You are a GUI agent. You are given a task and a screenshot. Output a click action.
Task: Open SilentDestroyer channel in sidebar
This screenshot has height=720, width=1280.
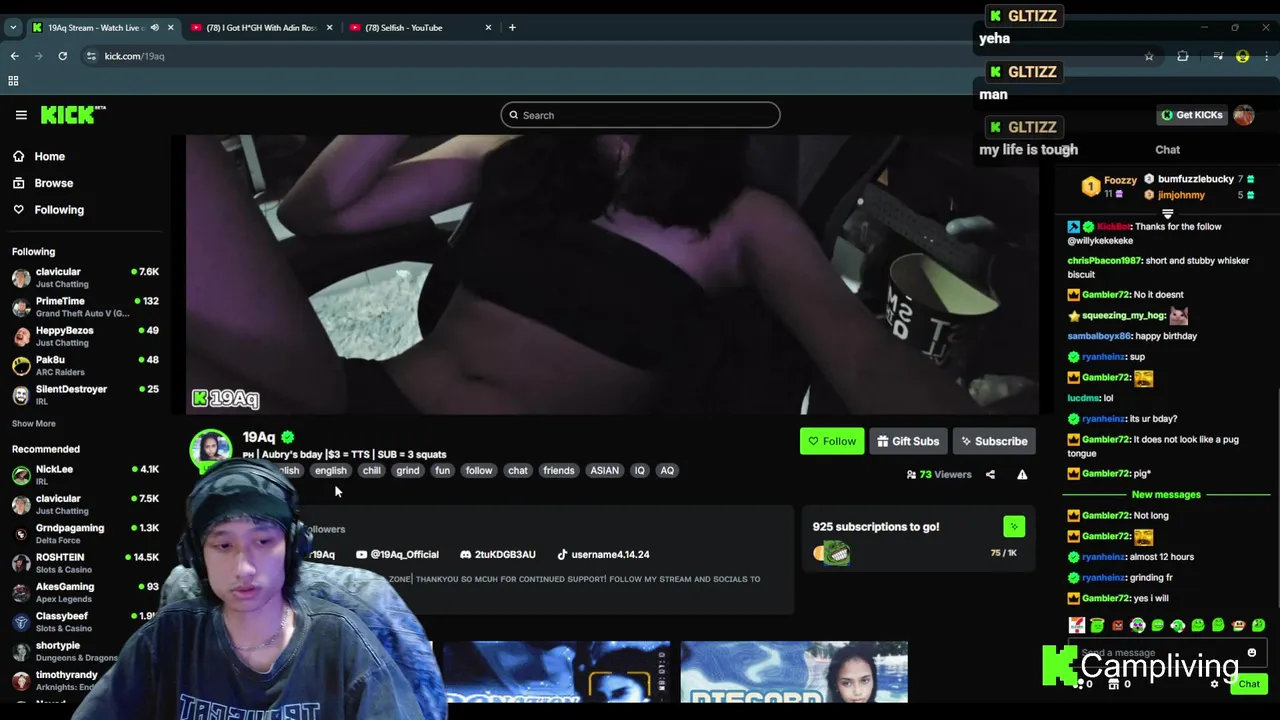[85, 394]
